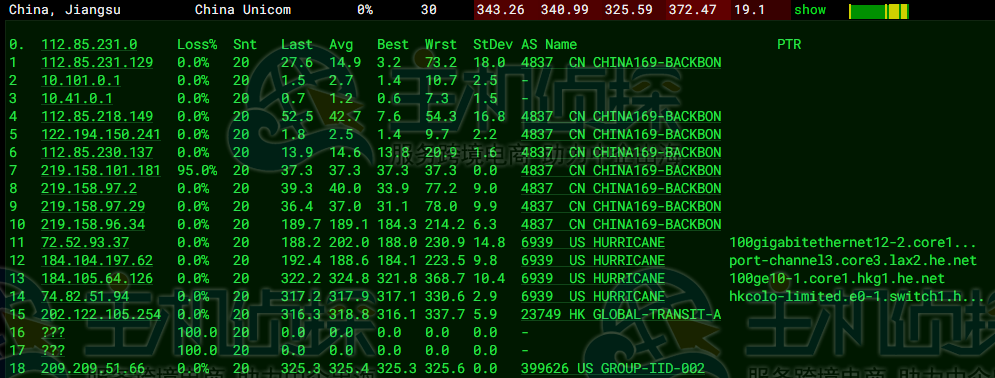This screenshot has width=995, height=378.
Task: Open IP address 112.85.231.129 link
Action: tap(97, 62)
